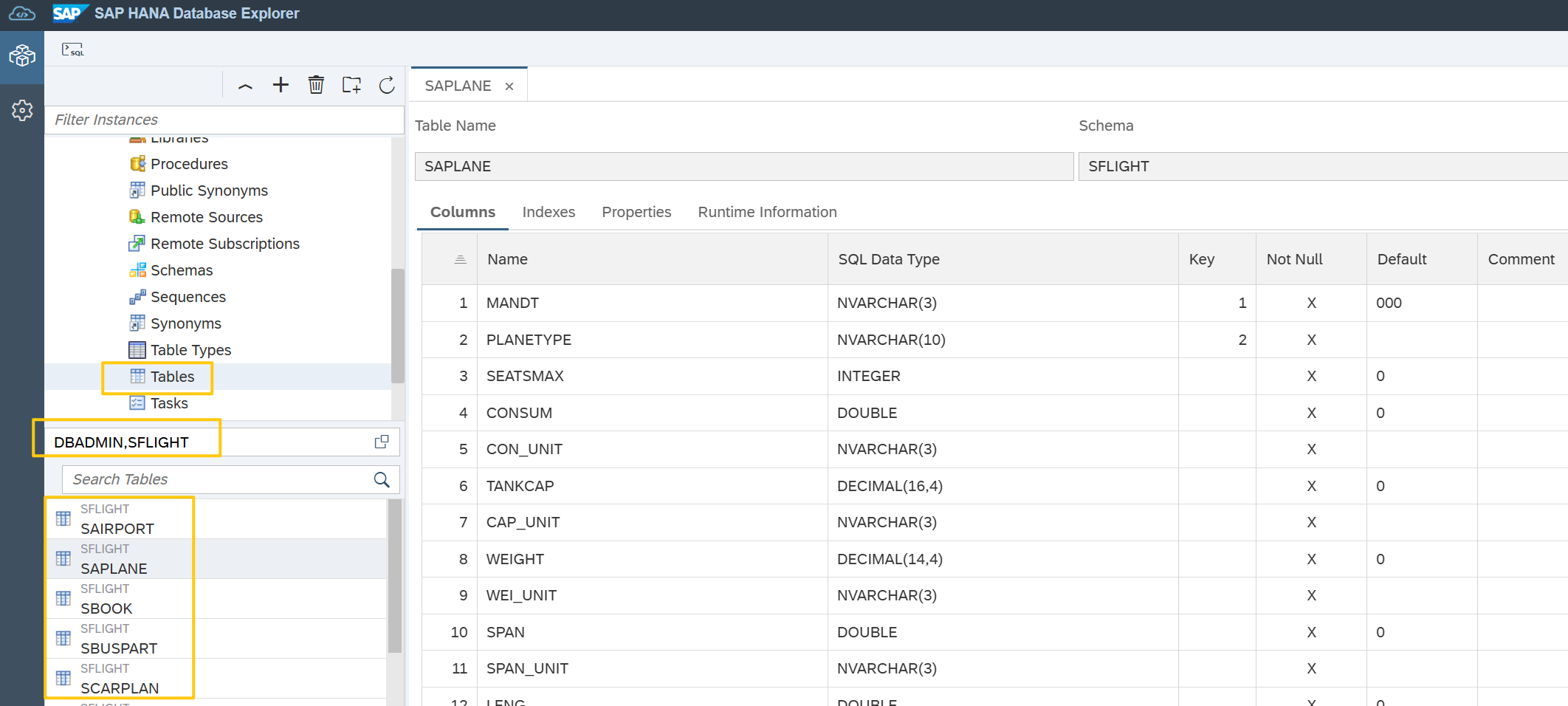Delete the selected instance with trash icon

coord(316,85)
